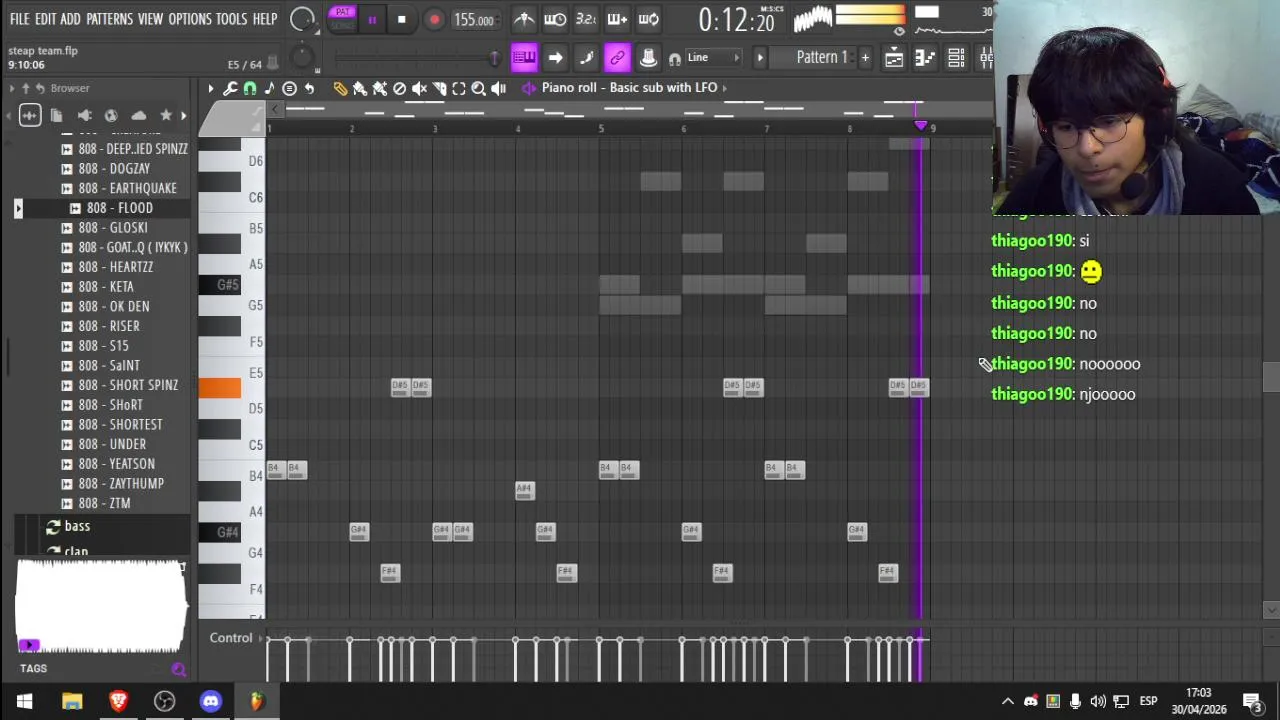Screen dimensions: 1280x720
Task: Open Windows Start menu
Action: tap(24, 701)
